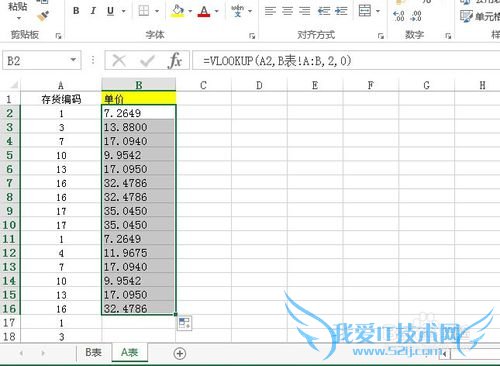500x366 pixels.
Task: Click cell A12 with value 4
Action: [61, 253]
